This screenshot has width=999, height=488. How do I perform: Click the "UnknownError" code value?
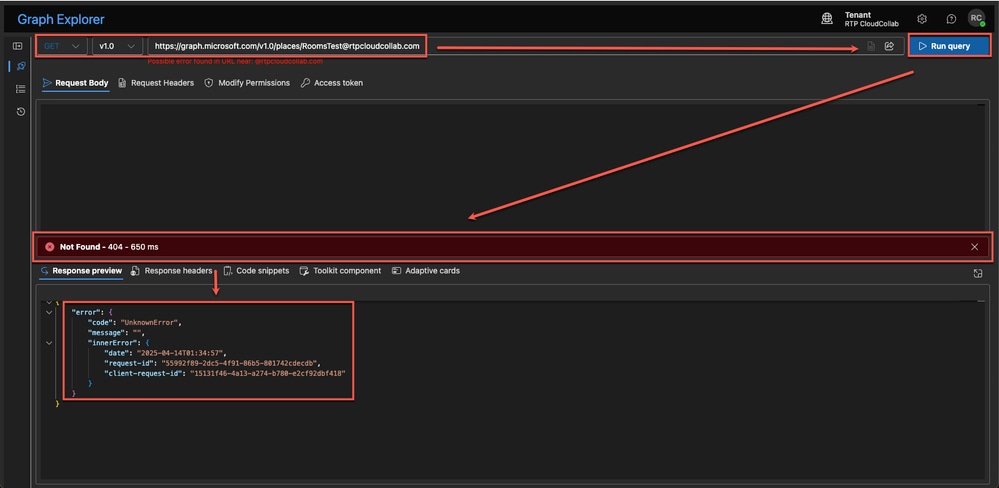pyautogui.click(x=150, y=322)
